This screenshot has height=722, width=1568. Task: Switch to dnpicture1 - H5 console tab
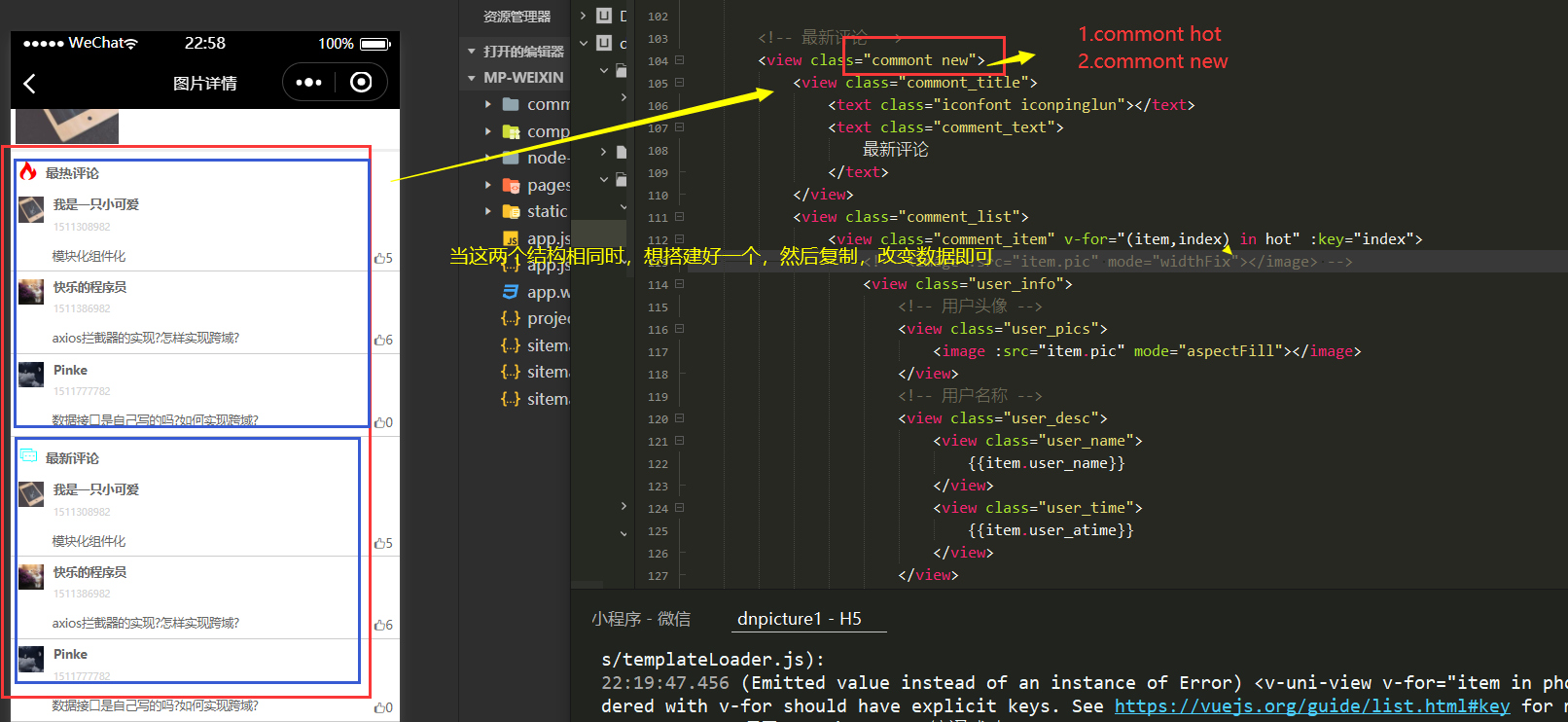800,619
